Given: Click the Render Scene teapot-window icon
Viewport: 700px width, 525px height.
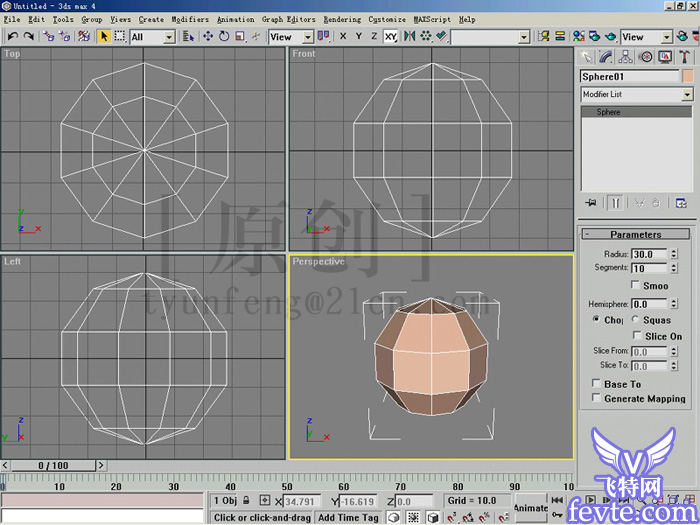Looking at the screenshot, I should pos(595,36).
